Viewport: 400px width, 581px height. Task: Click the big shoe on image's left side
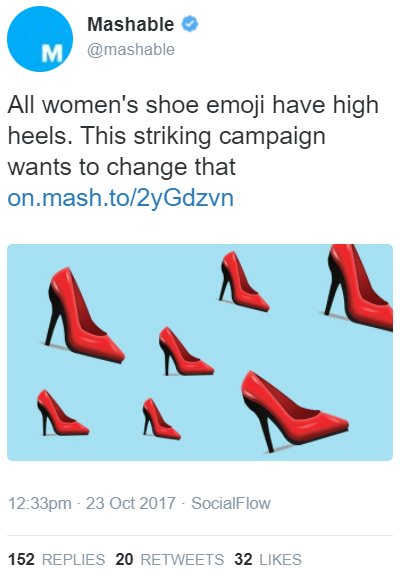click(84, 315)
